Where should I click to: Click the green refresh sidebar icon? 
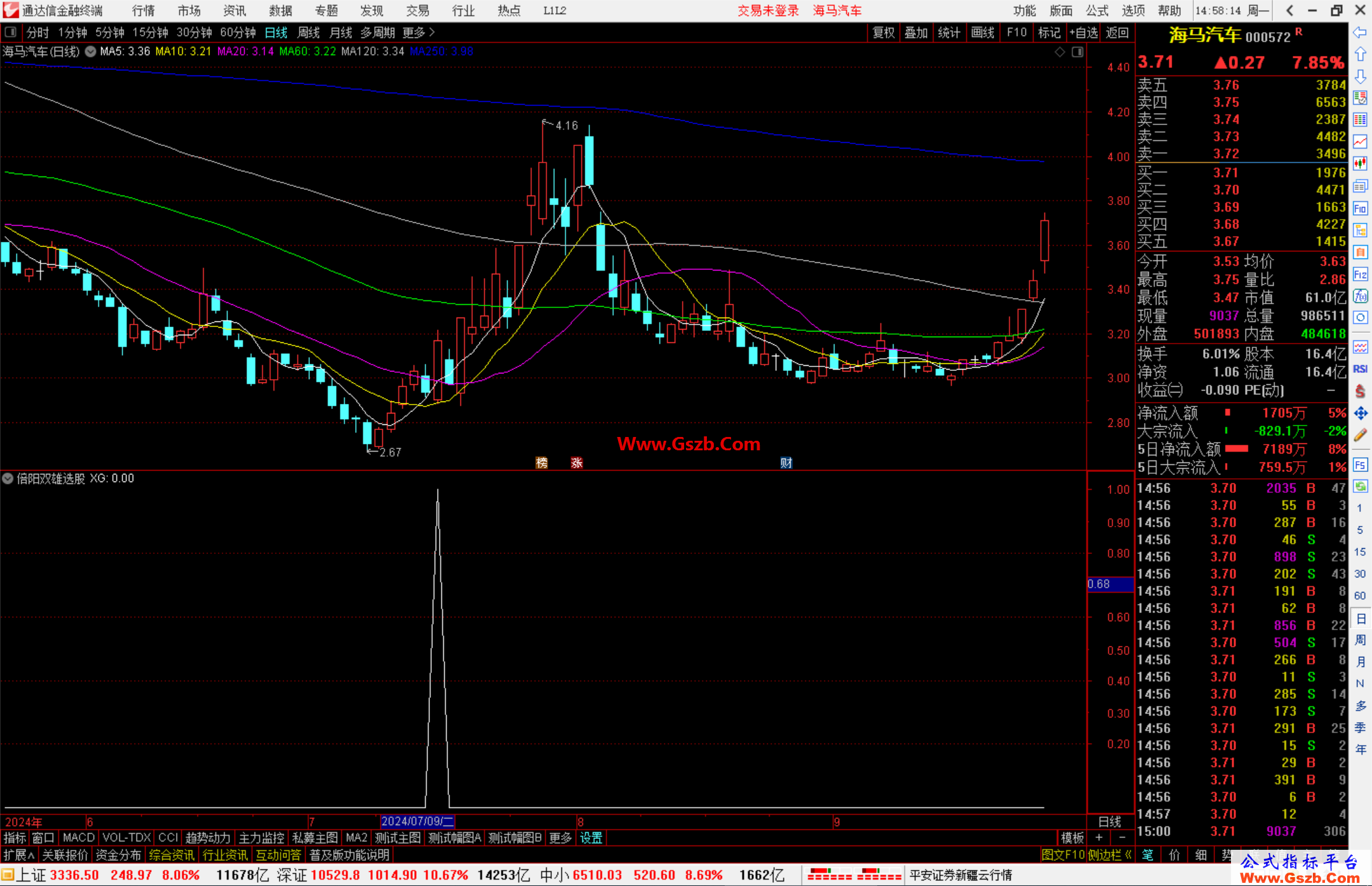point(1360,487)
